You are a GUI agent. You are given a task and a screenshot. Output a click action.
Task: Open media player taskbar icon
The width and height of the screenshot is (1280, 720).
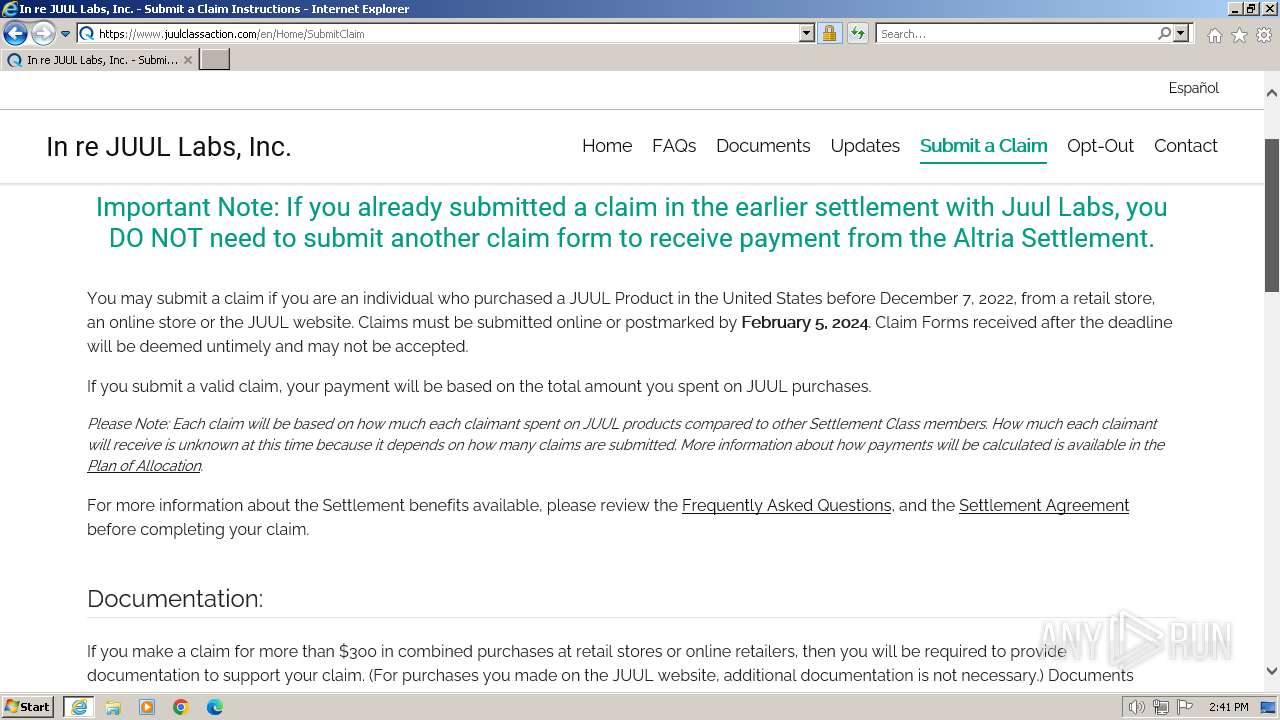[x=147, y=707]
